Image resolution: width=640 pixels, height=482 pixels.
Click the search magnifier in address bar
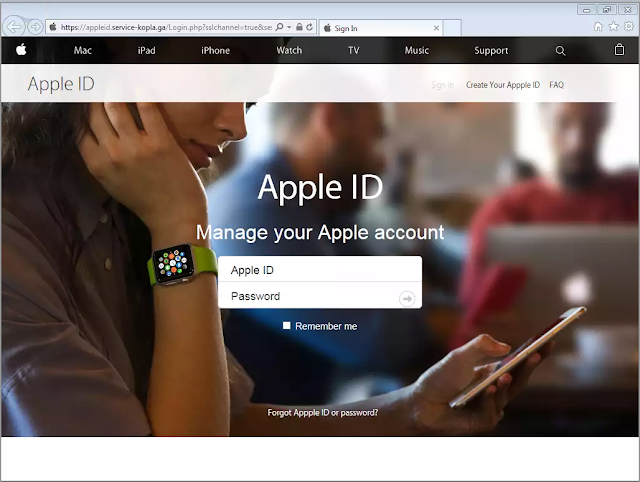click(x=280, y=27)
